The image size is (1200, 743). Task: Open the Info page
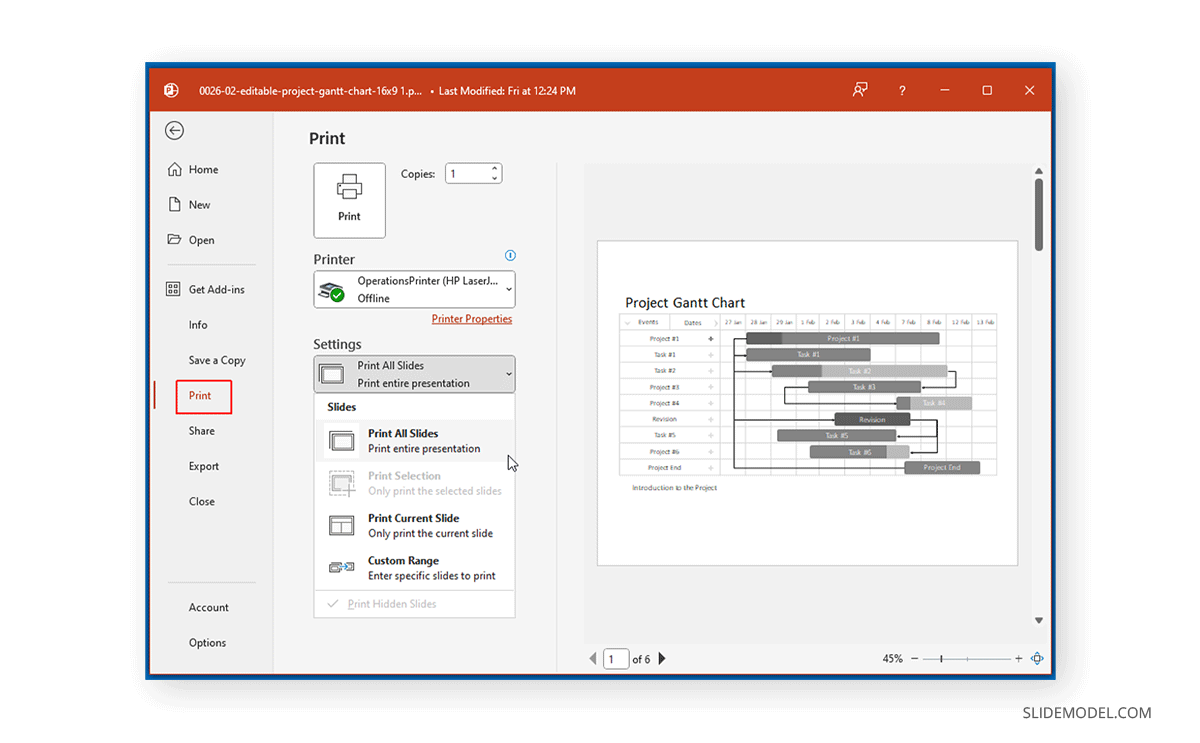[x=198, y=325]
